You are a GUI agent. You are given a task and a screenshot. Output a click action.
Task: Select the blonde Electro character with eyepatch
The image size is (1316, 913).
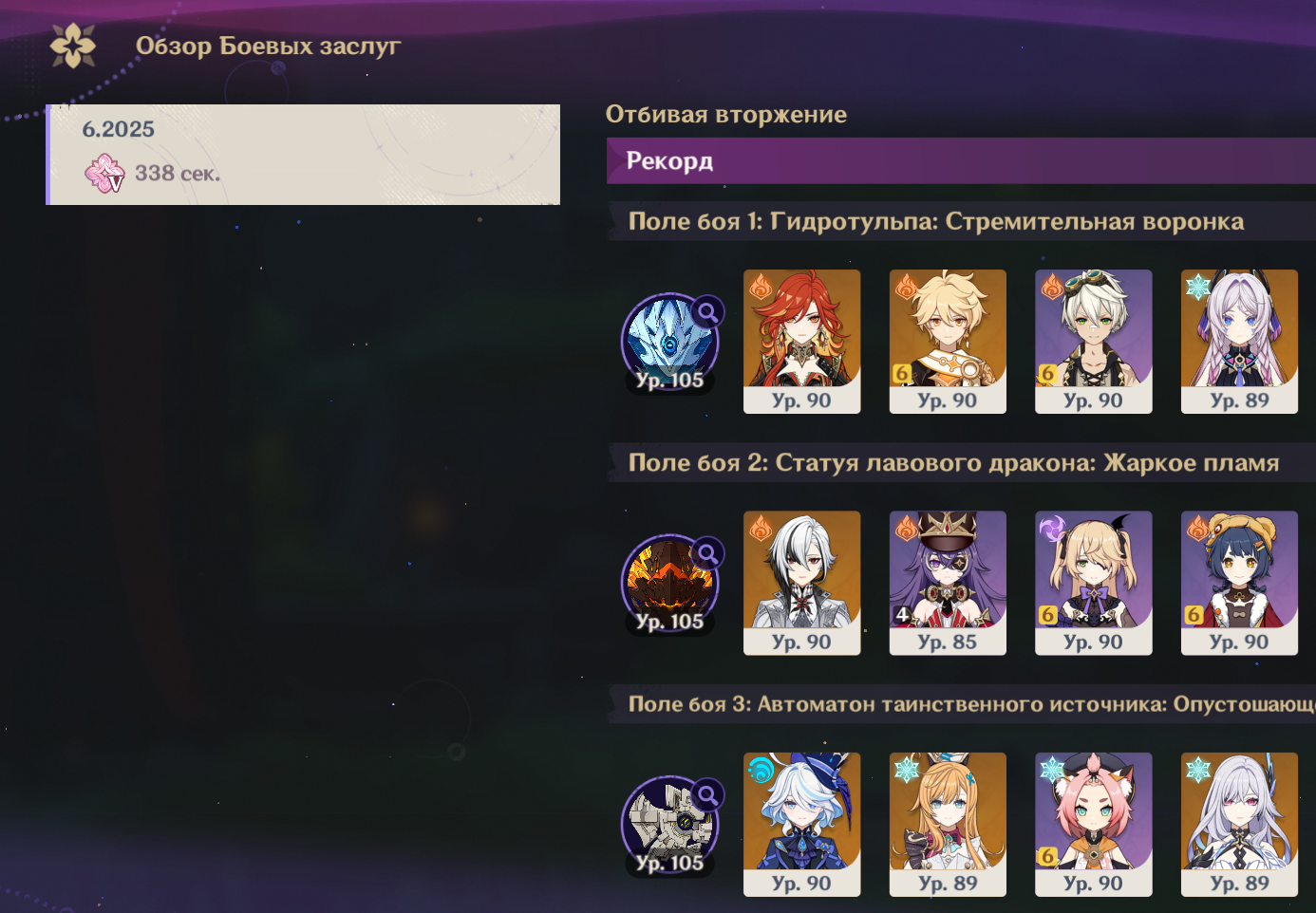click(1093, 583)
